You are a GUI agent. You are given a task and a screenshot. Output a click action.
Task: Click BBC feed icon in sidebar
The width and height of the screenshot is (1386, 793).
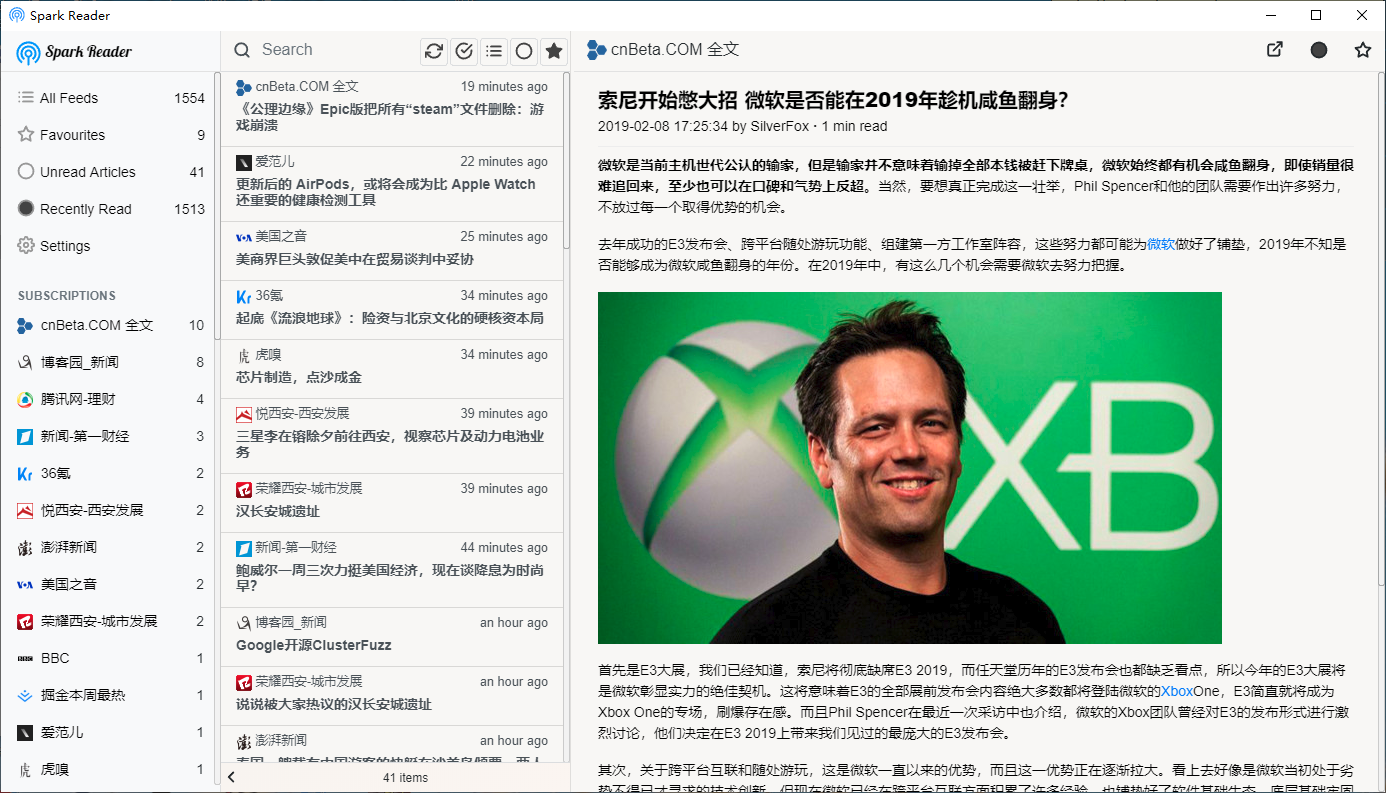[25, 658]
